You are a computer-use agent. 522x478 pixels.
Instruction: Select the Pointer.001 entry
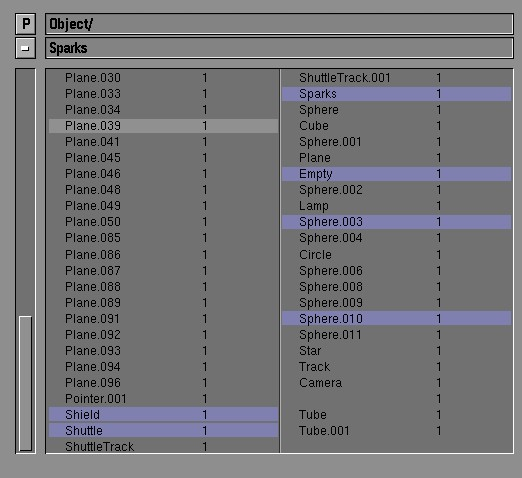(163, 399)
